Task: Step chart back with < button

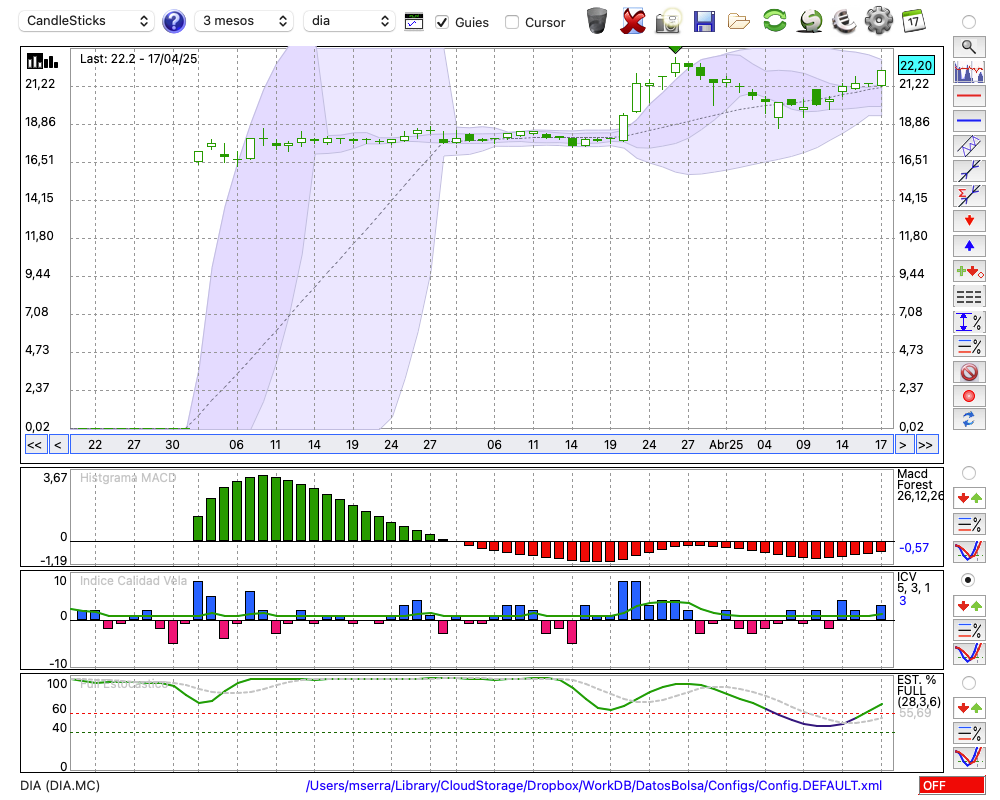Action: (57, 445)
